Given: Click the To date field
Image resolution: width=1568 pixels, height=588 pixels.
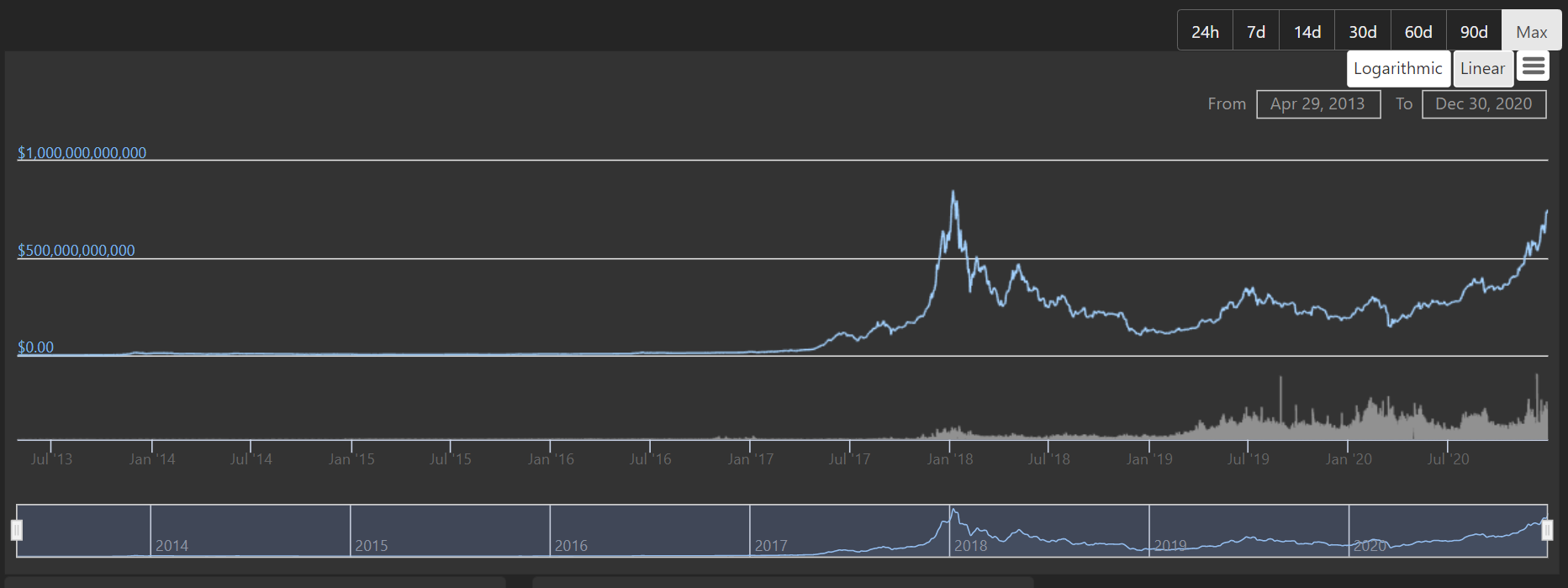Looking at the screenshot, I should coord(1483,104).
